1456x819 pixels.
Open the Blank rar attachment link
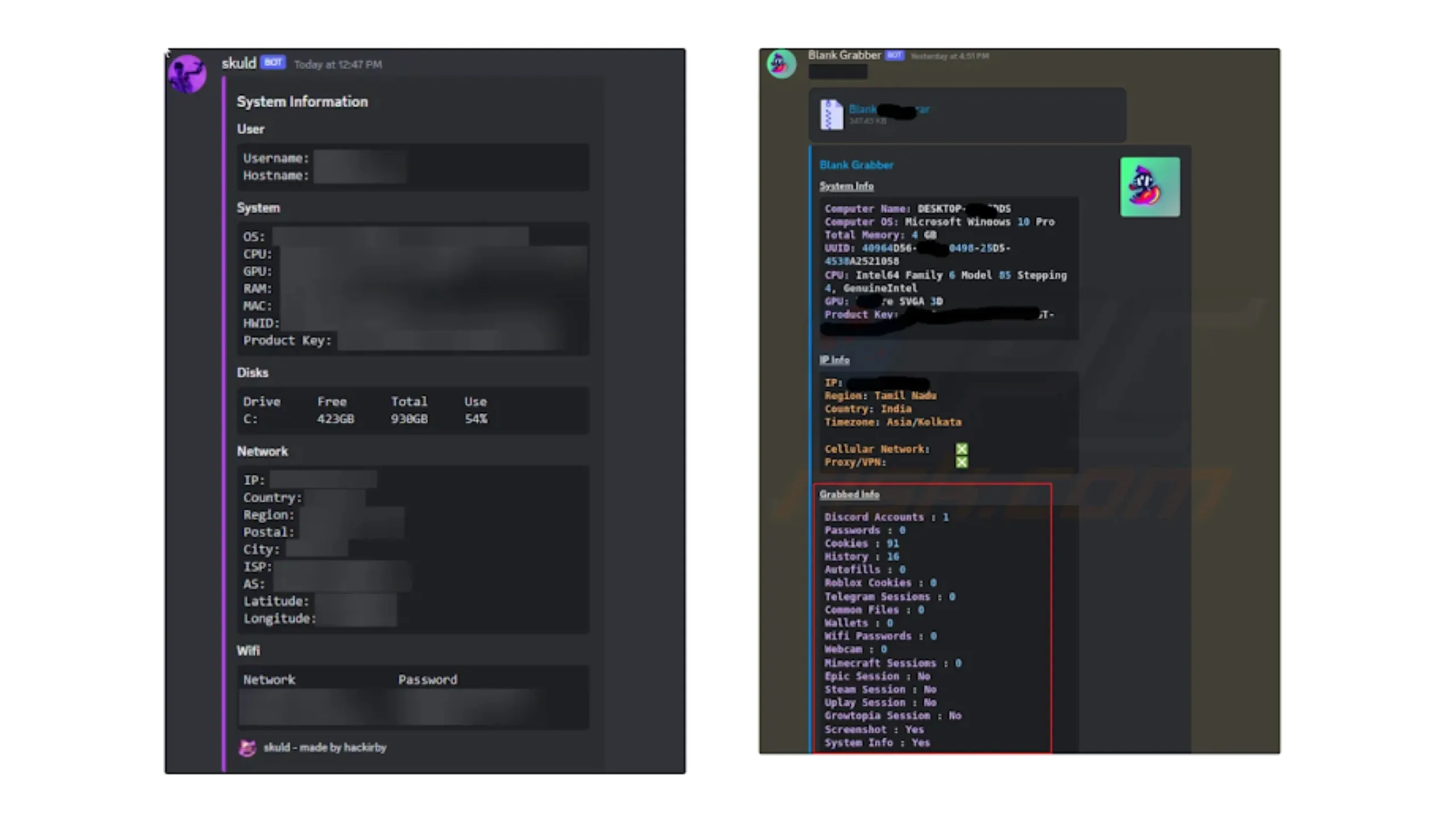[889, 109]
